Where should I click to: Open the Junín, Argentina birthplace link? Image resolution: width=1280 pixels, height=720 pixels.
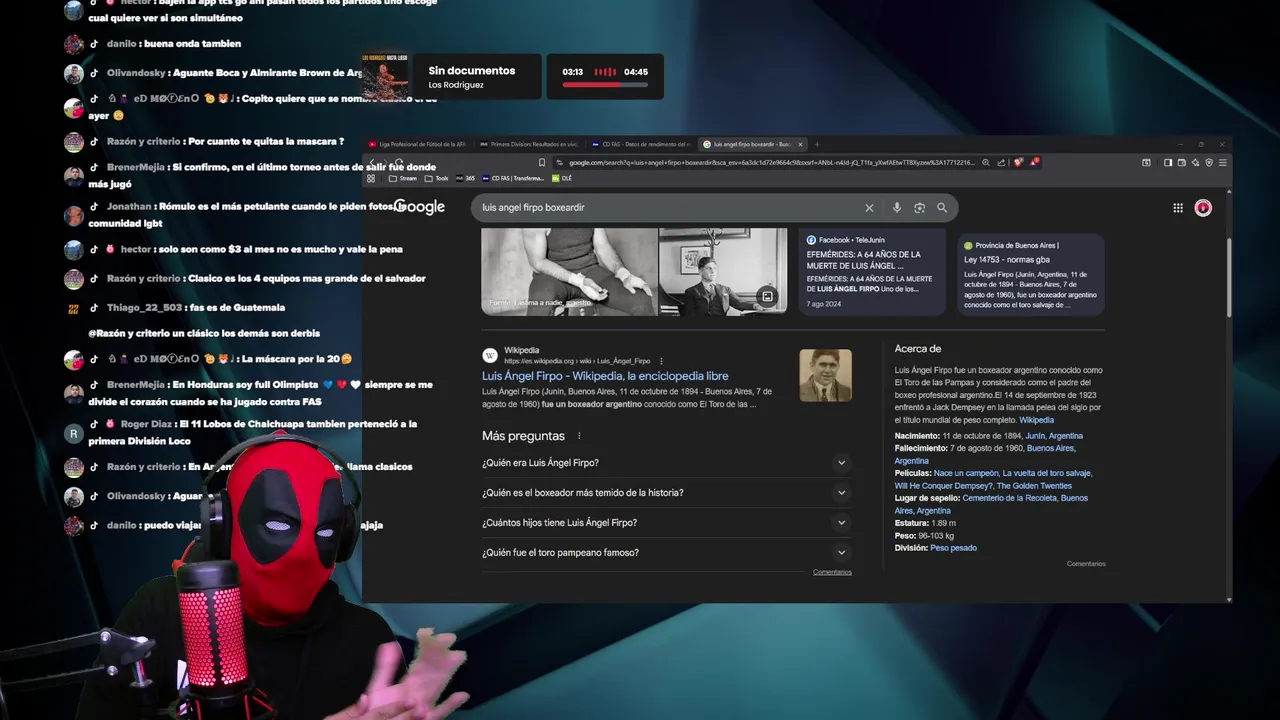point(1054,436)
